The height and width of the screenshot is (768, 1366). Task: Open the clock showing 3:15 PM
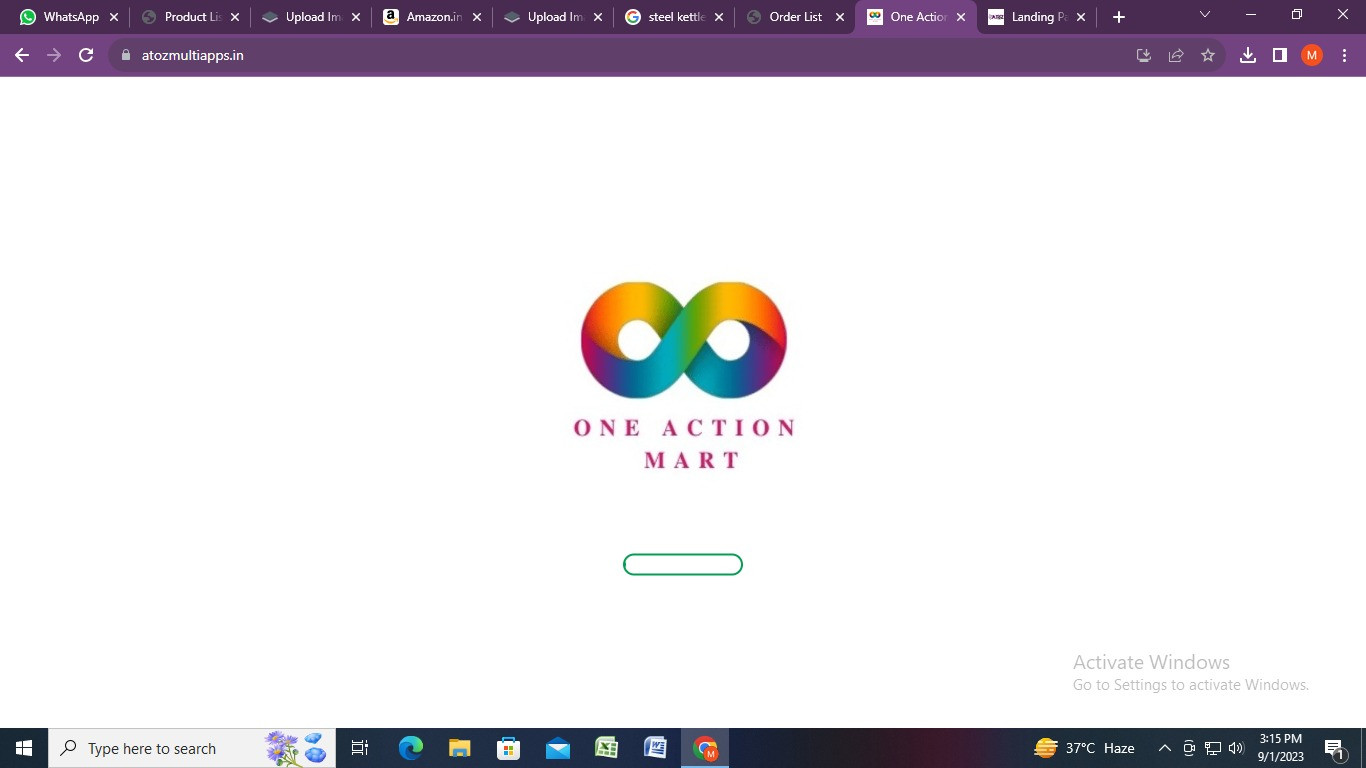(1280, 748)
